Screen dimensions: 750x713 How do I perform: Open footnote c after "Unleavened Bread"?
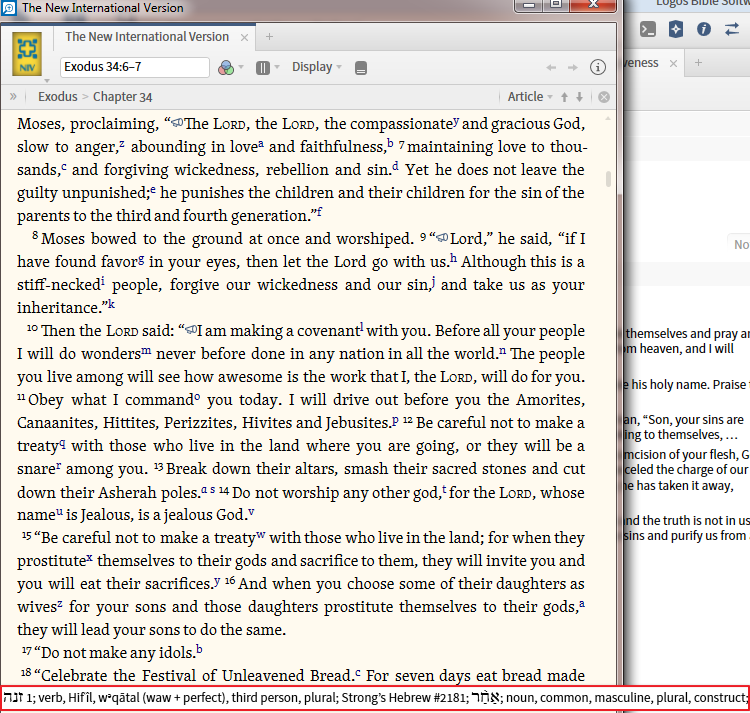point(358,673)
